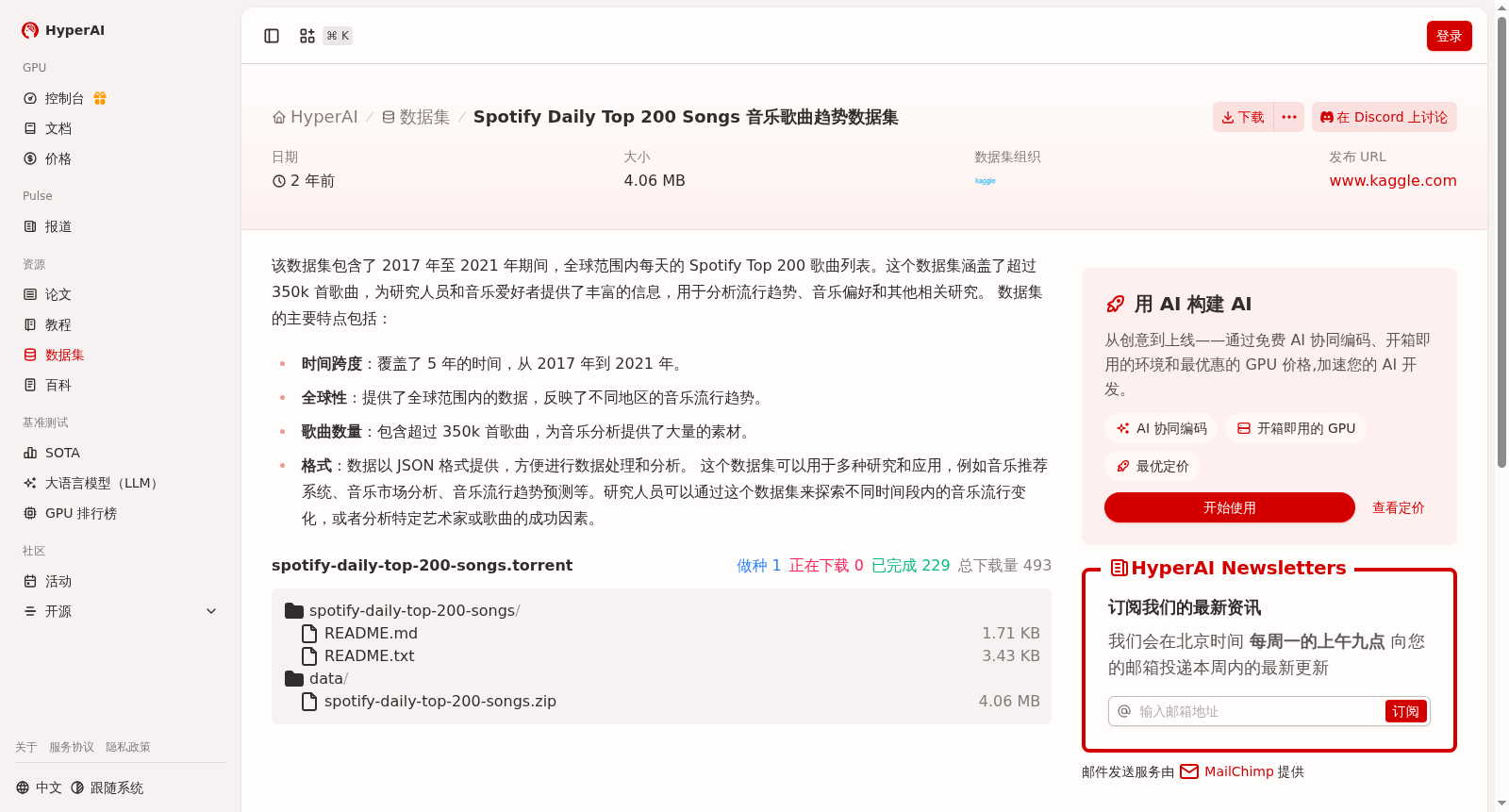Click the kaggle organization logo
Screen dimensions: 1509x812
tap(985, 180)
